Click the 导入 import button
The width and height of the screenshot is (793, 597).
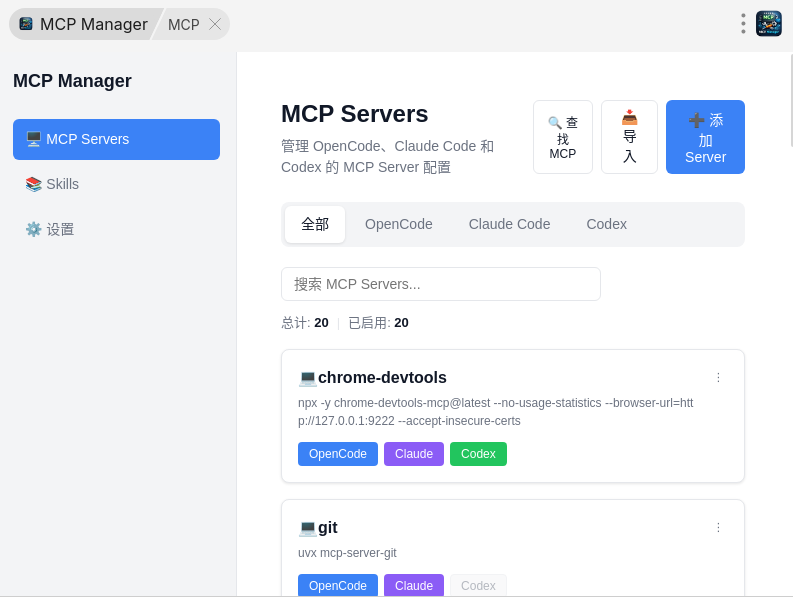coord(629,137)
